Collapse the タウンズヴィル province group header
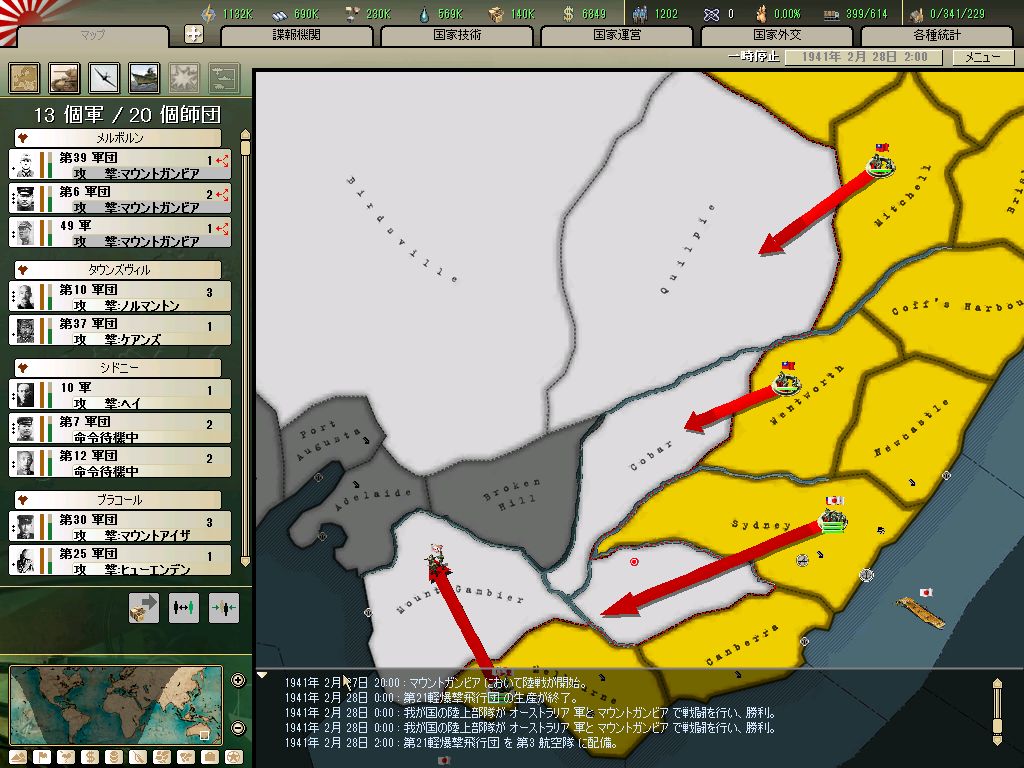The width and height of the screenshot is (1024, 768). tap(118, 270)
